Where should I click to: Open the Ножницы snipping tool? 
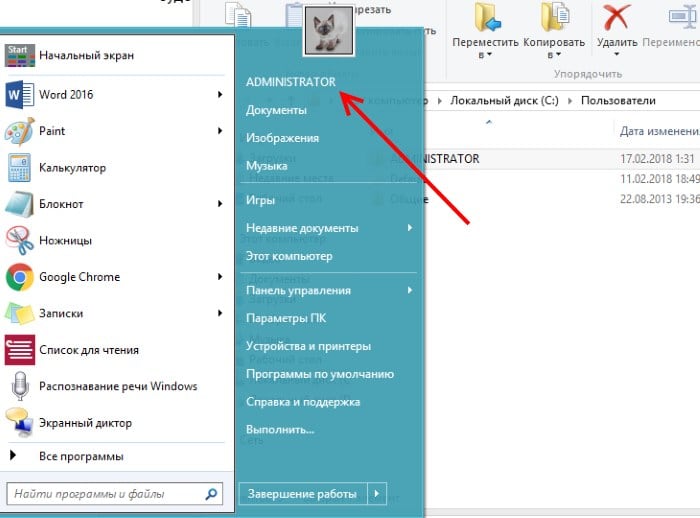(x=65, y=241)
